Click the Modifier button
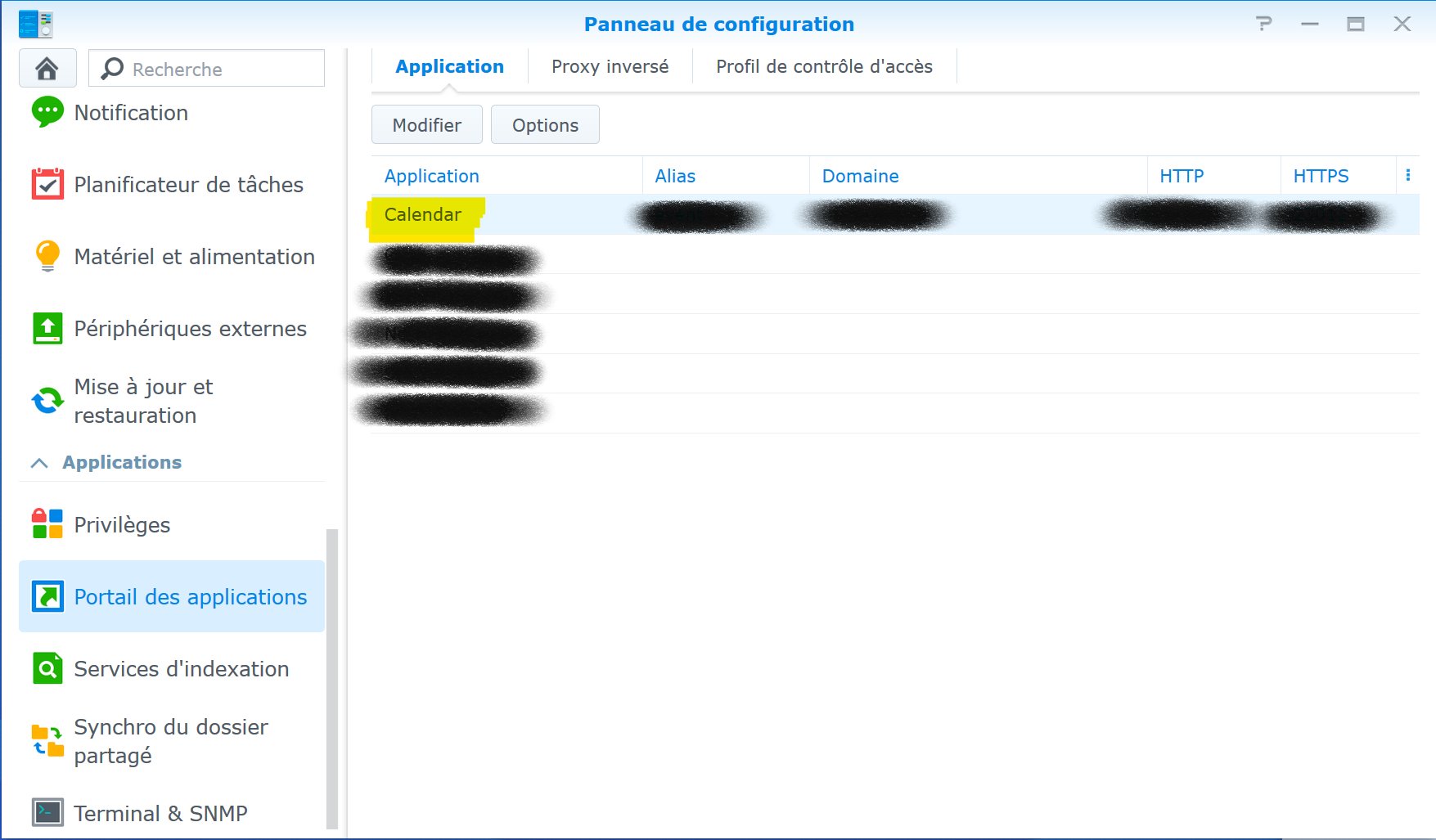This screenshot has height=840, width=1436. tap(426, 124)
